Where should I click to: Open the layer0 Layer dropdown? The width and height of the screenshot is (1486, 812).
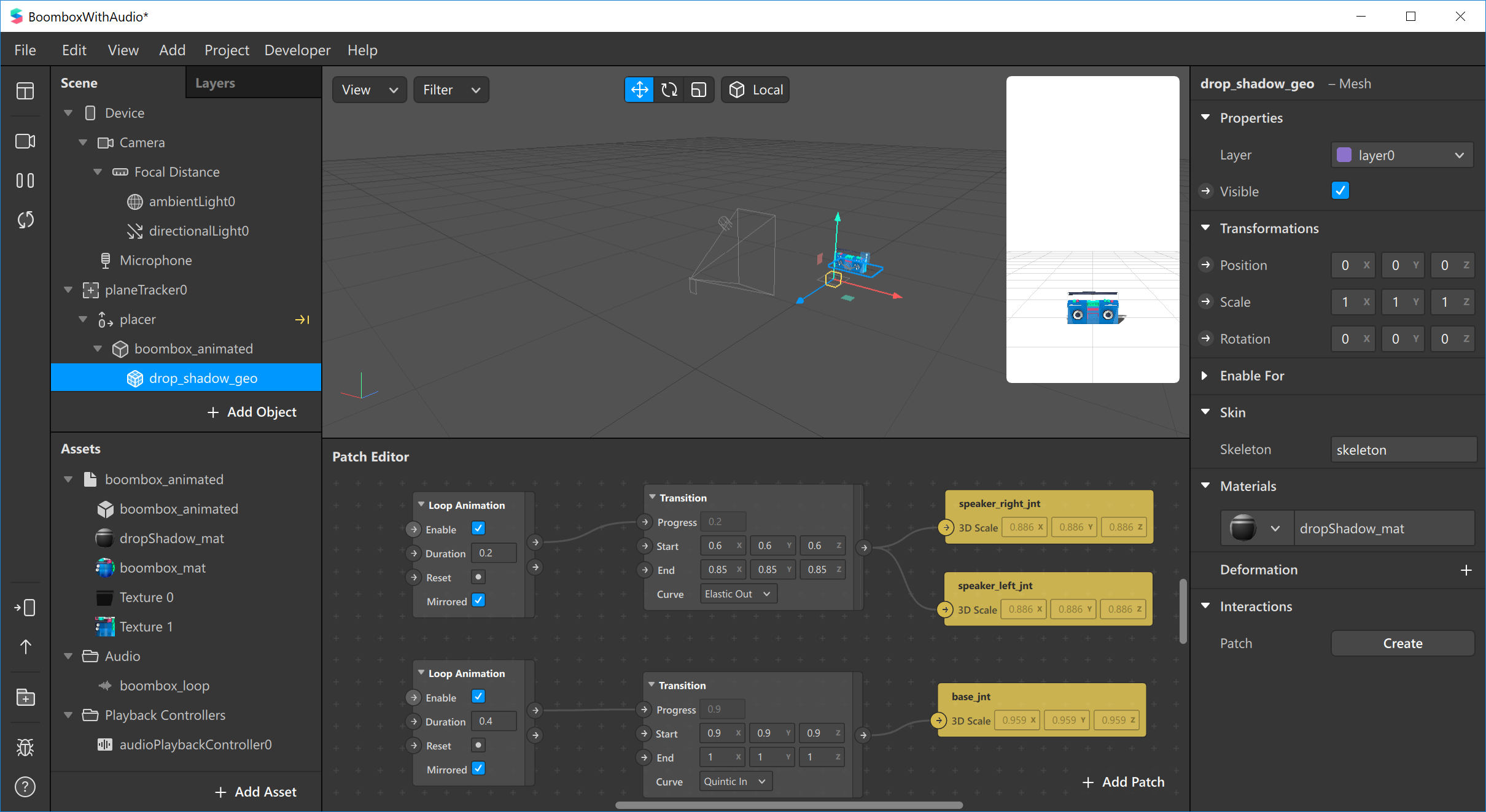pyautogui.click(x=1402, y=155)
